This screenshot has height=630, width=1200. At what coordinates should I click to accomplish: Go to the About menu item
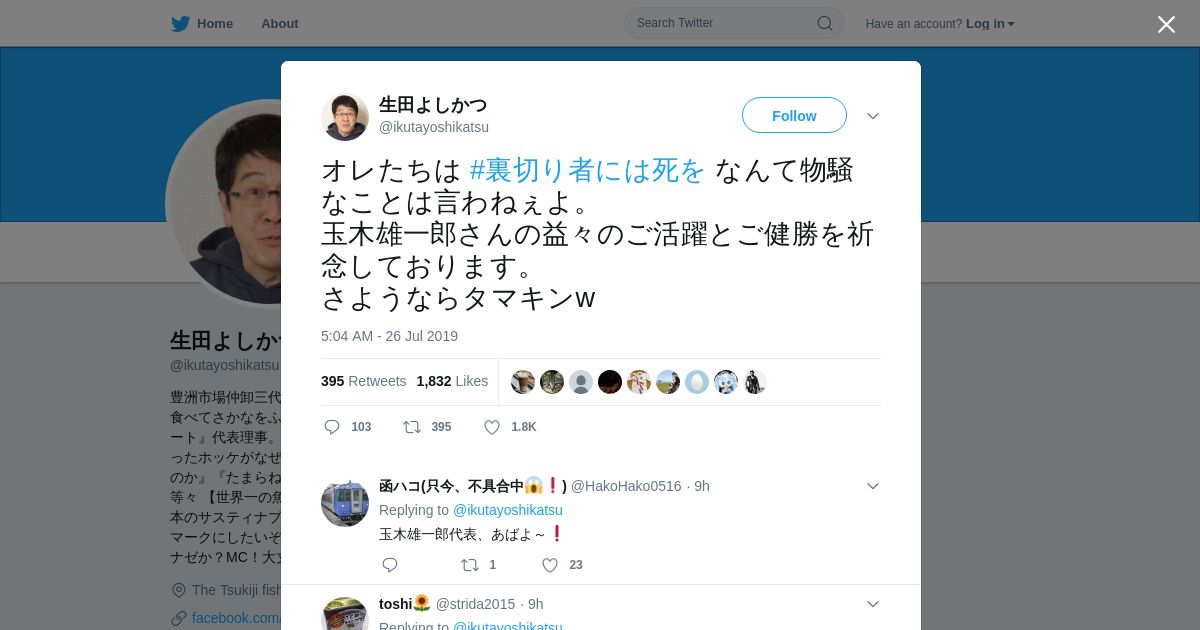pyautogui.click(x=280, y=24)
